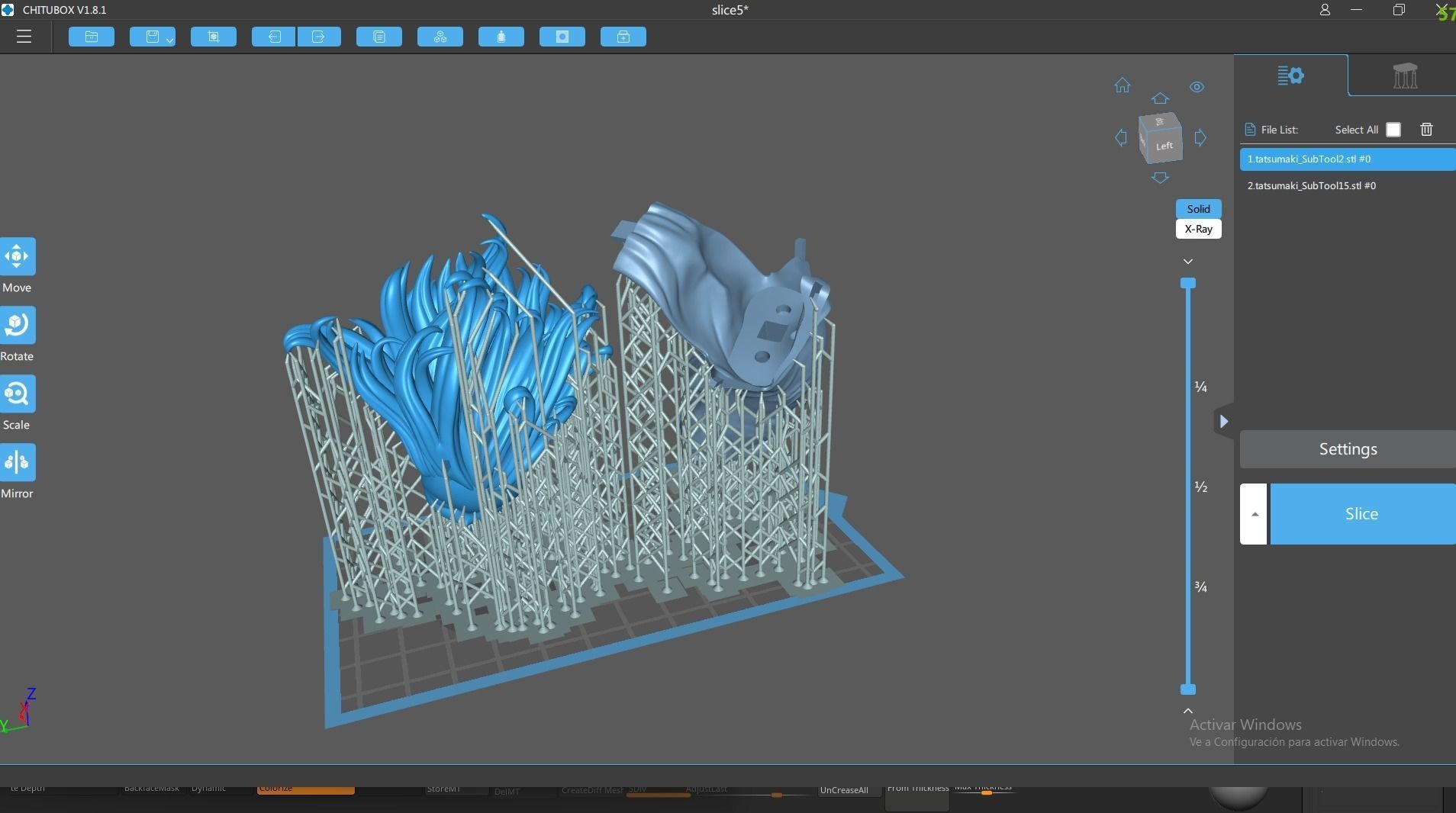Screen dimensions: 1456x813
Task: Check the Select All checkbox
Action: coord(1393,130)
